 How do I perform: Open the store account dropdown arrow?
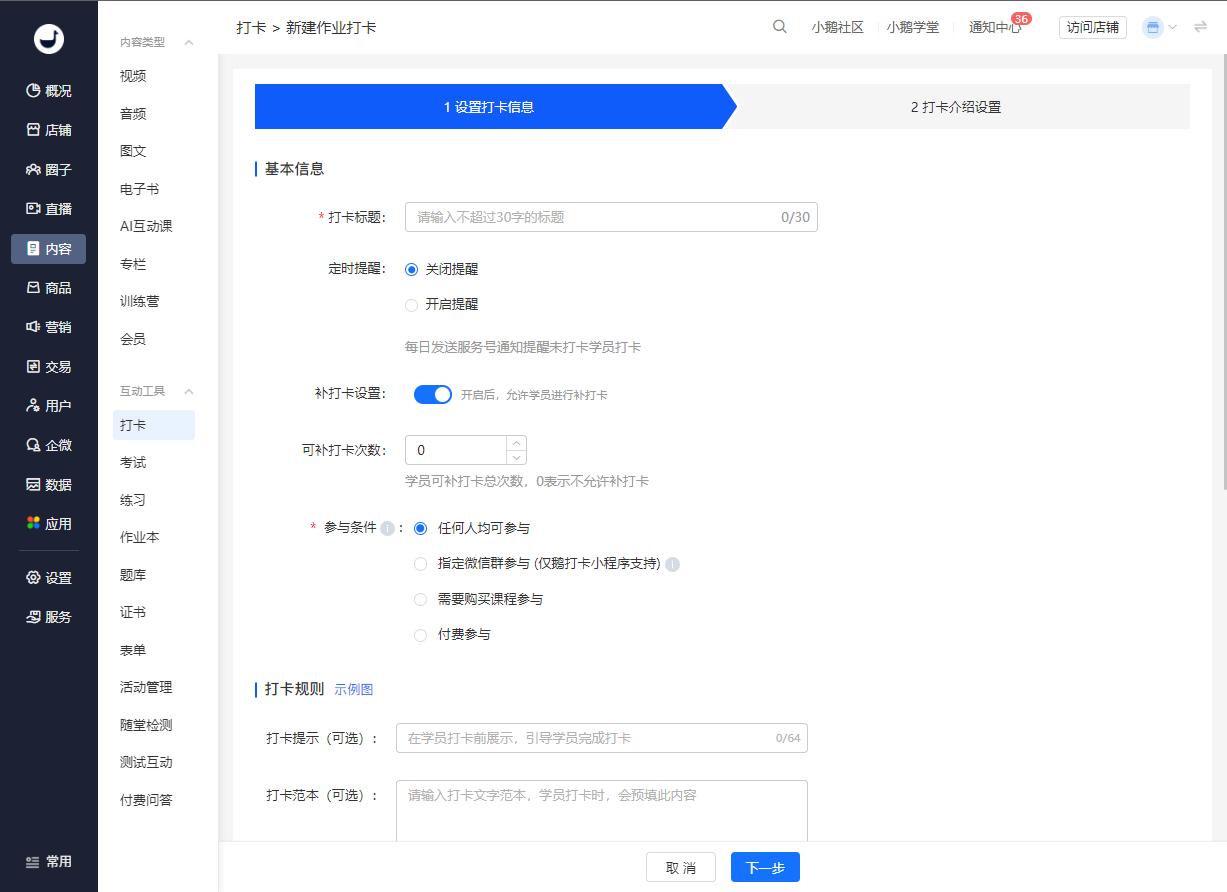[1174, 27]
